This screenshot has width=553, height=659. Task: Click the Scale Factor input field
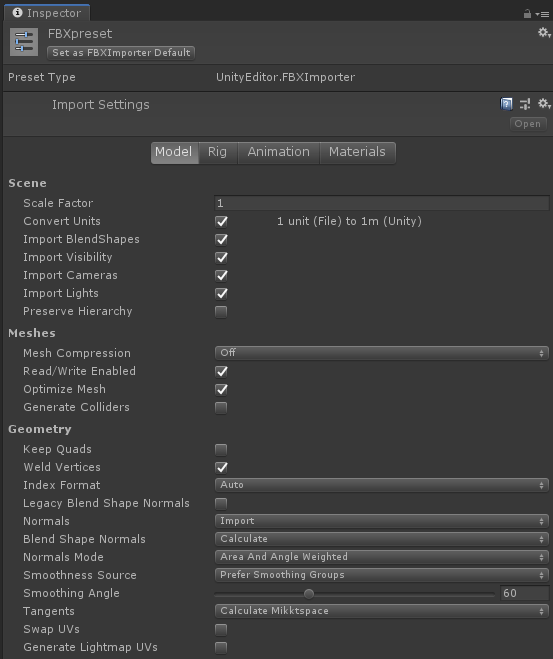click(382, 203)
